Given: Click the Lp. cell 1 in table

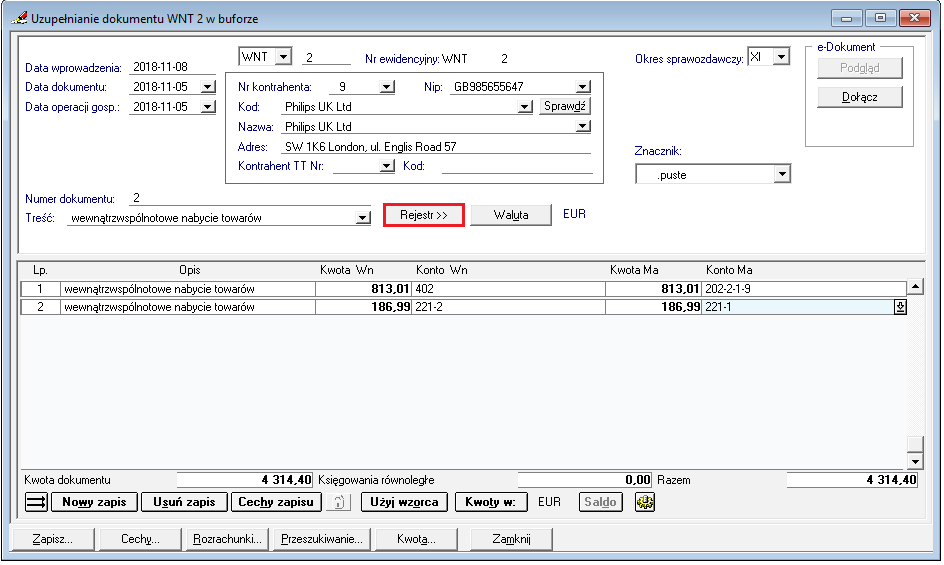Looking at the screenshot, I should [40, 289].
